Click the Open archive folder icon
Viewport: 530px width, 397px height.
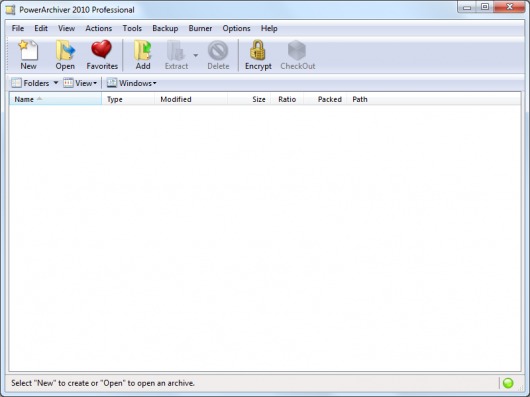coord(65,50)
